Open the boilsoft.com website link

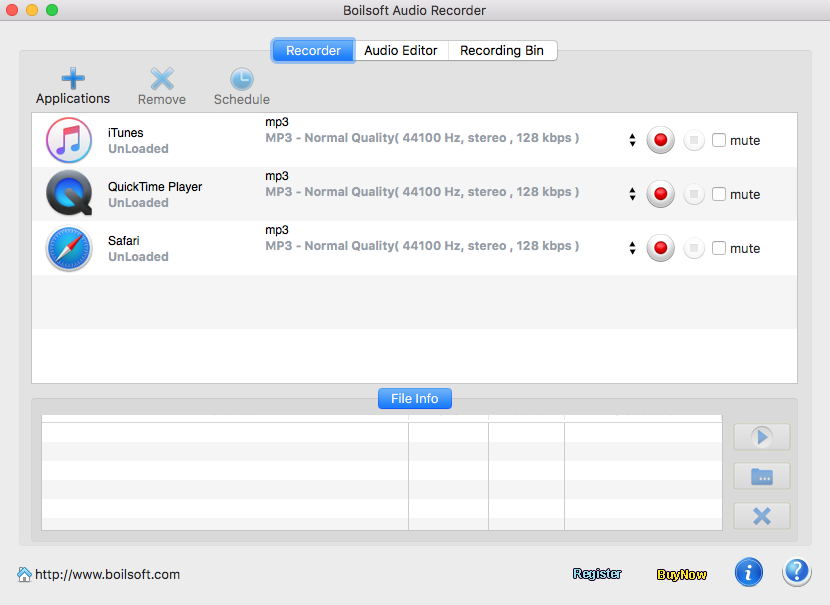pos(107,574)
